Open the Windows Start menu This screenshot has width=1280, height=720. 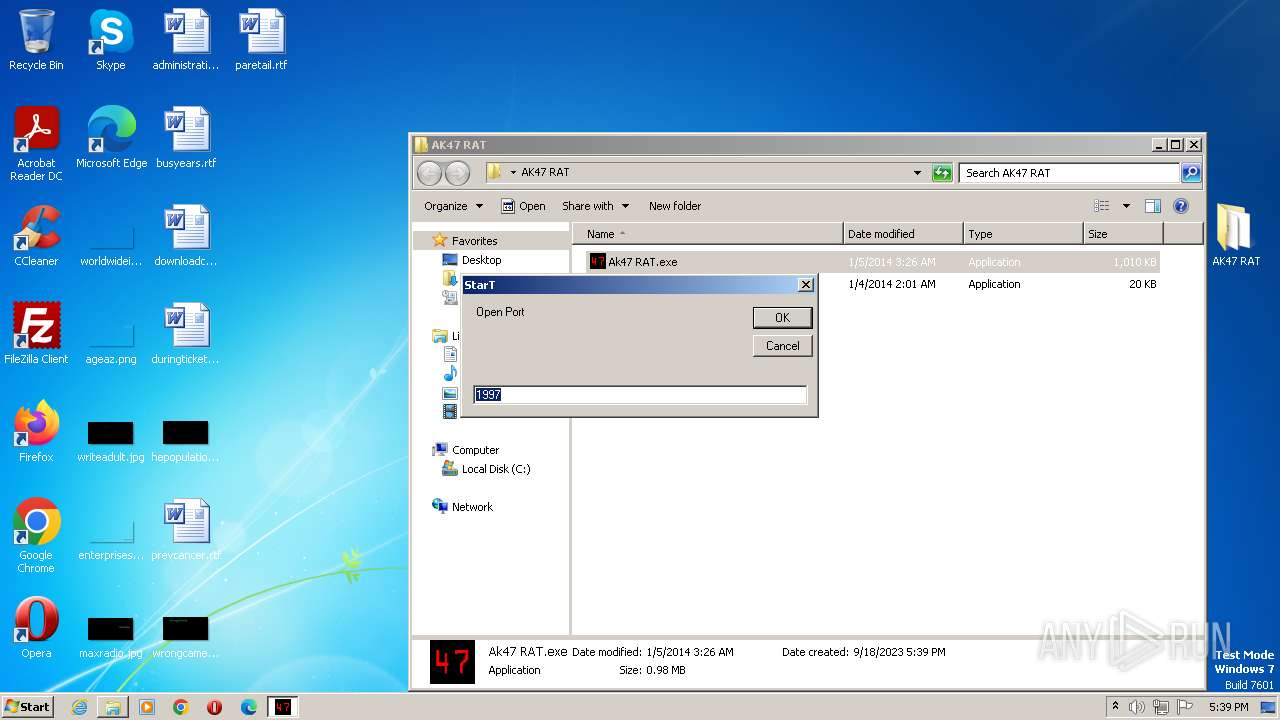click(28, 707)
